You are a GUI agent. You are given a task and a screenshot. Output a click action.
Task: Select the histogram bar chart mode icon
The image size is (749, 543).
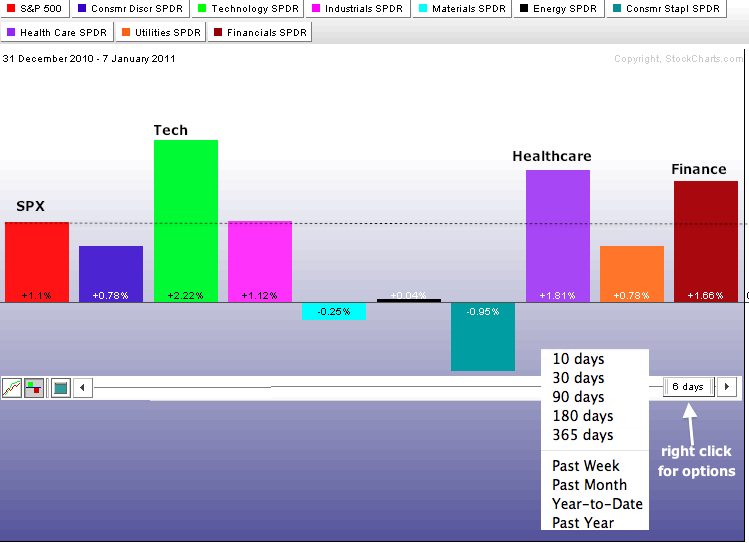point(34,388)
